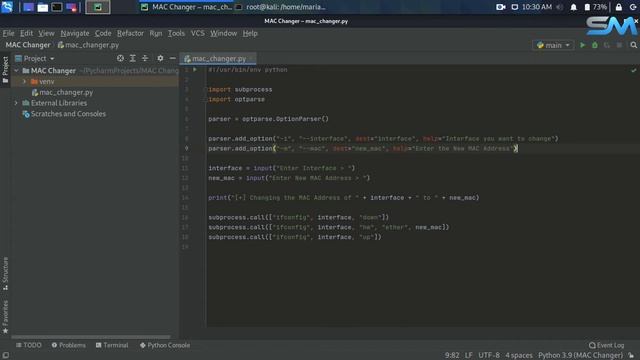The image size is (640, 360).
Task: Switch to MAC Changer window in taskbar
Action: coord(186,7)
